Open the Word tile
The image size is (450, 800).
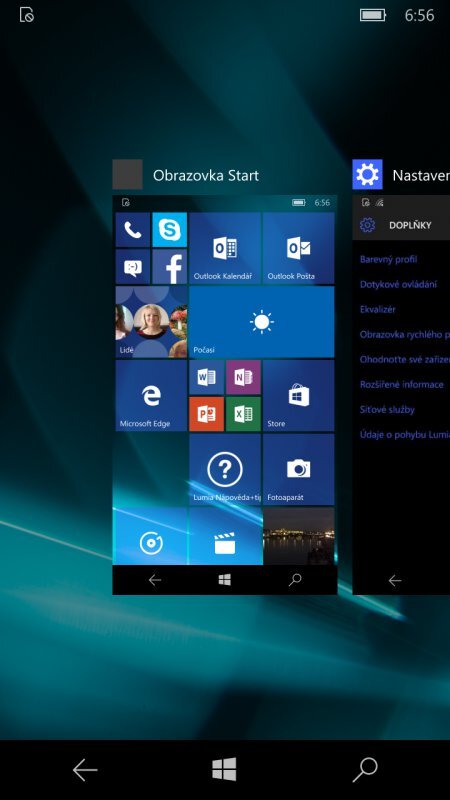[207, 377]
